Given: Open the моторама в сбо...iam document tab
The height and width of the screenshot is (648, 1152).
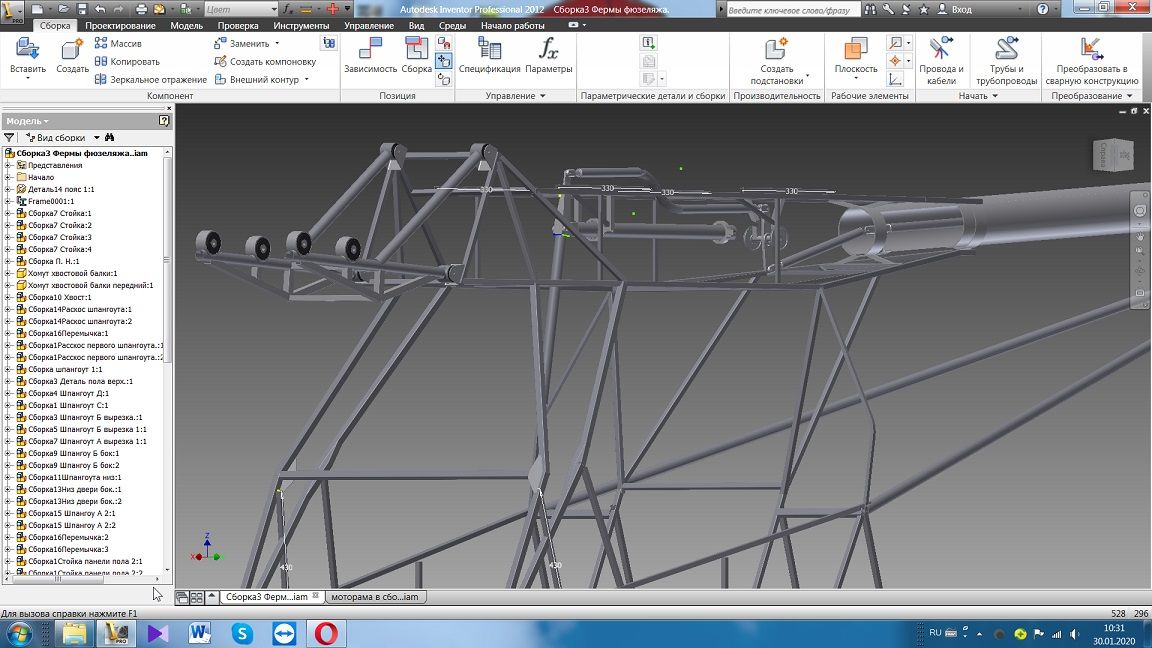Looking at the screenshot, I should pyautogui.click(x=374, y=597).
